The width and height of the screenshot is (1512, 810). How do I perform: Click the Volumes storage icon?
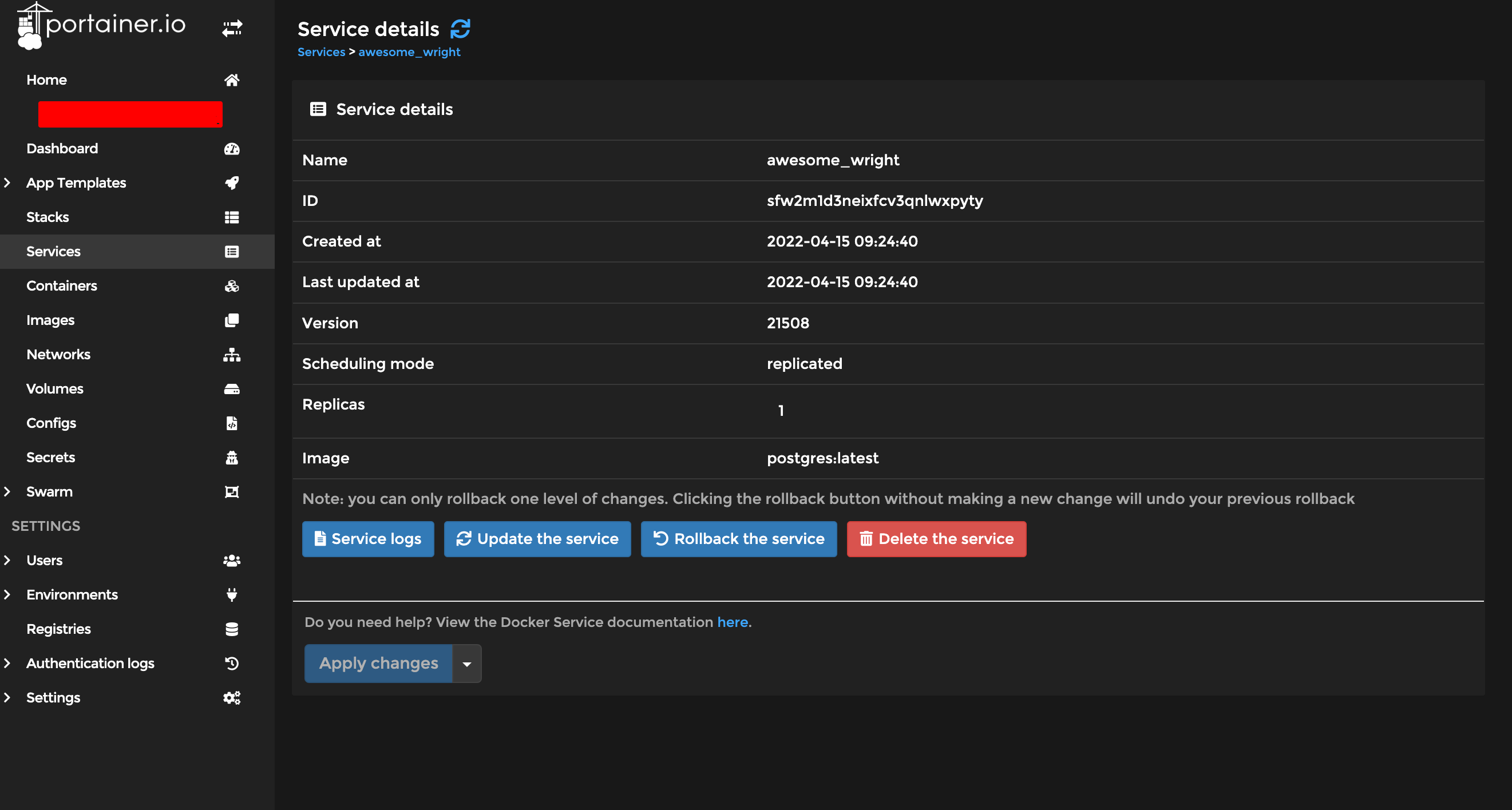232,388
